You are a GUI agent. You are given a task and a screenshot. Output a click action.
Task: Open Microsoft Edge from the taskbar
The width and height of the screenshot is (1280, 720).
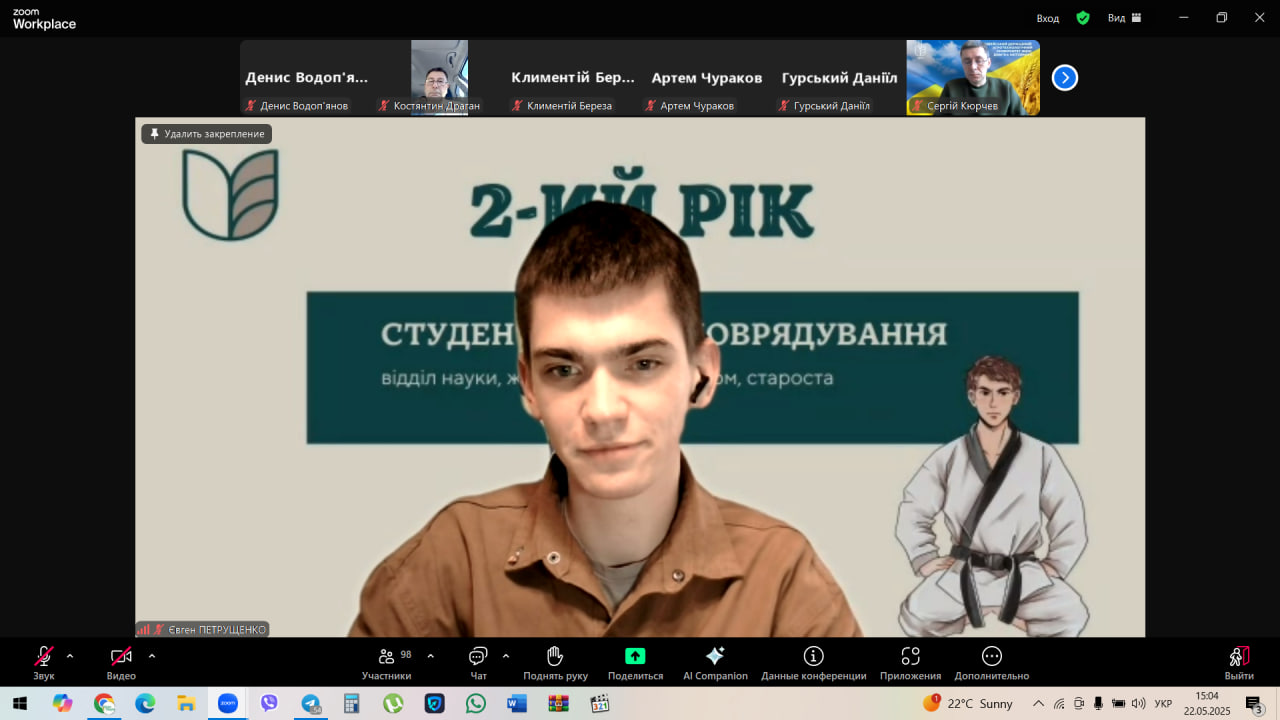click(x=145, y=703)
